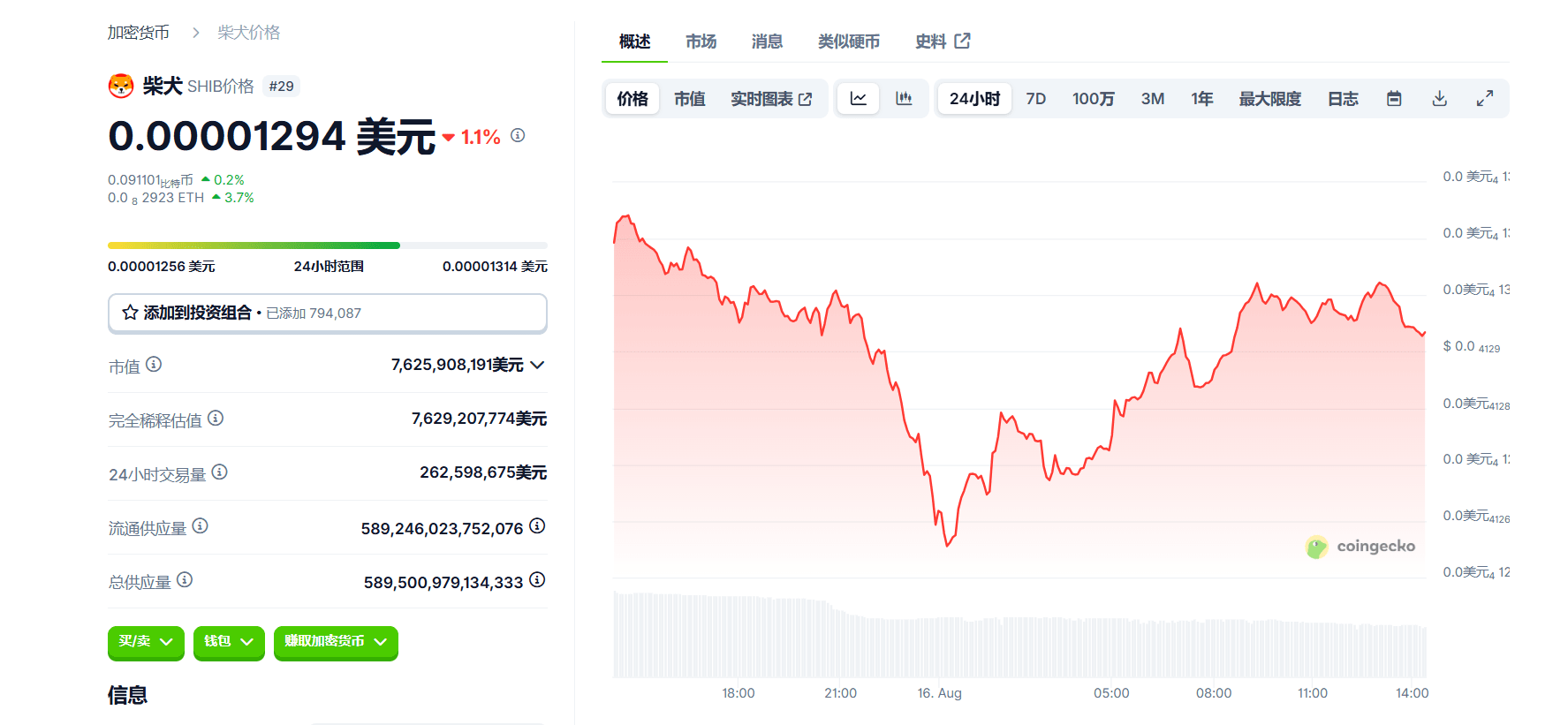
Task: Select the 7D time range
Action: click(1035, 99)
